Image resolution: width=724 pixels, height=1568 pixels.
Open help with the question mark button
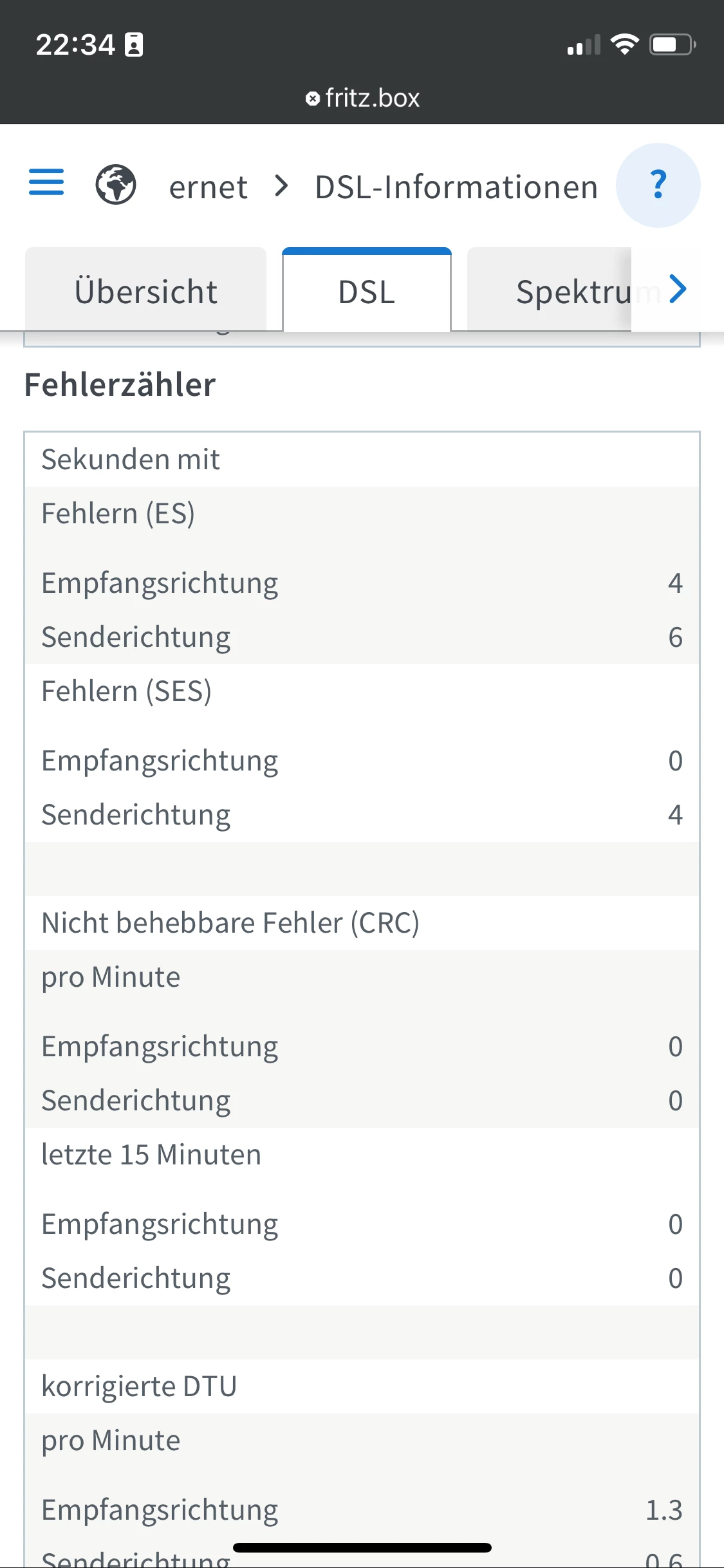658,185
